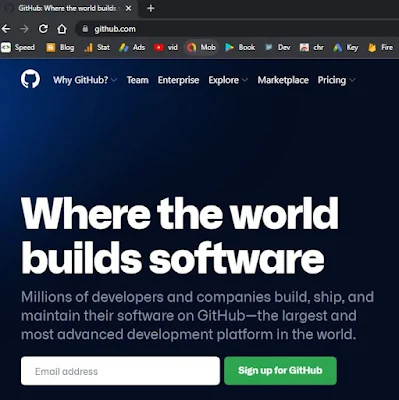Open the Fire bookmark
399x400 pixels.
pos(381,48)
